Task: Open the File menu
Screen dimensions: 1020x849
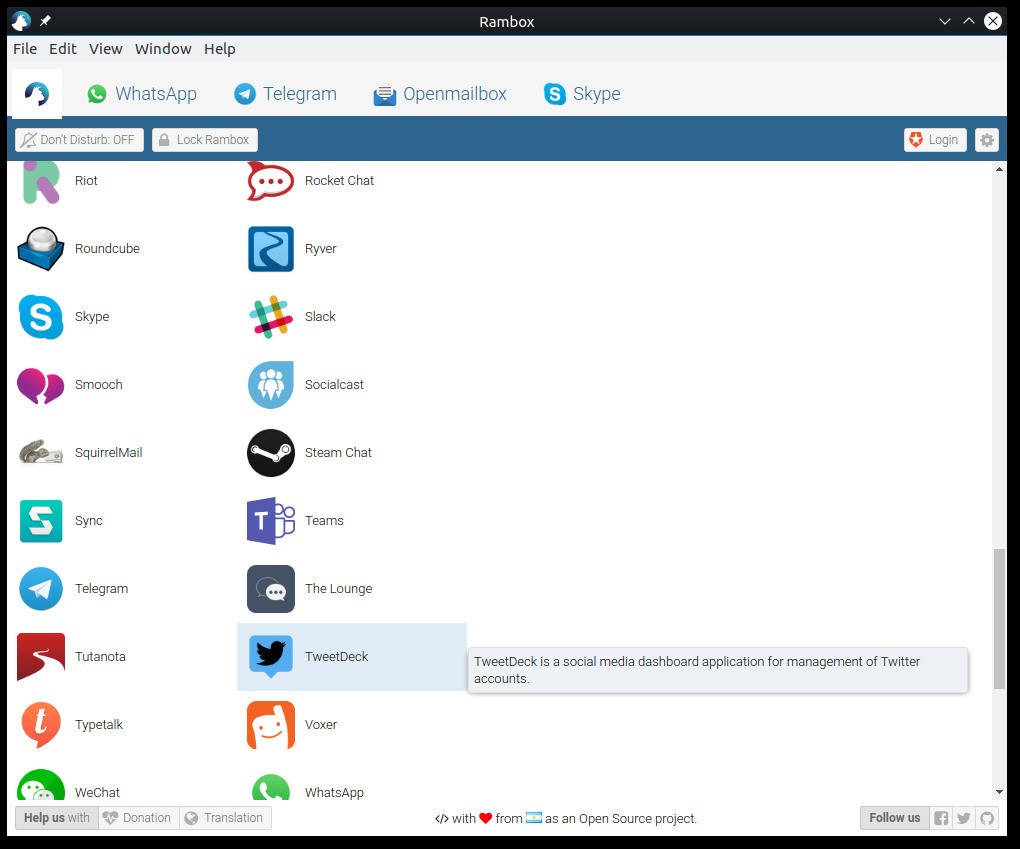Action: pos(25,49)
